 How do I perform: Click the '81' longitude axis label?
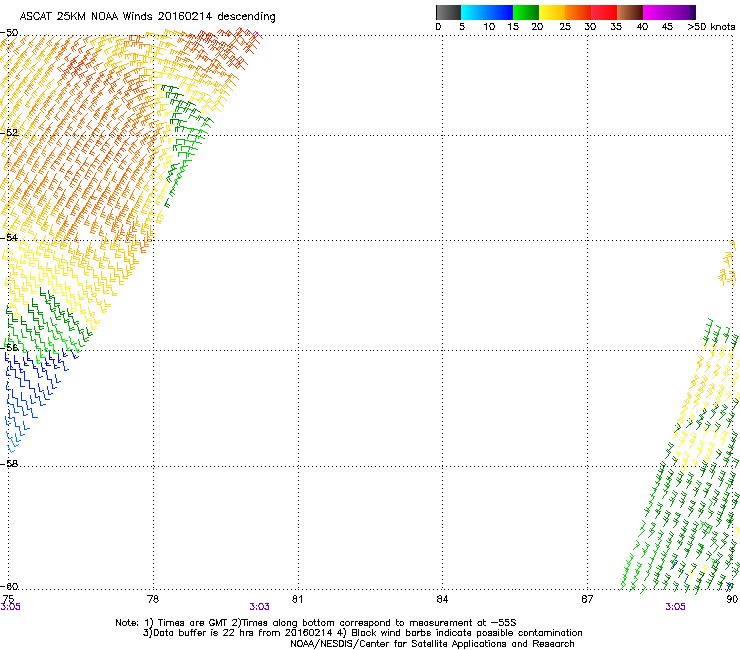[297, 599]
